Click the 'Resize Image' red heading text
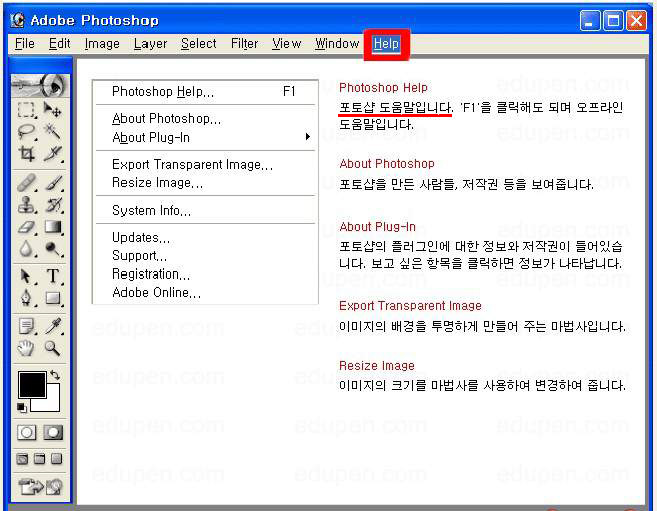657x511 pixels. 377,366
